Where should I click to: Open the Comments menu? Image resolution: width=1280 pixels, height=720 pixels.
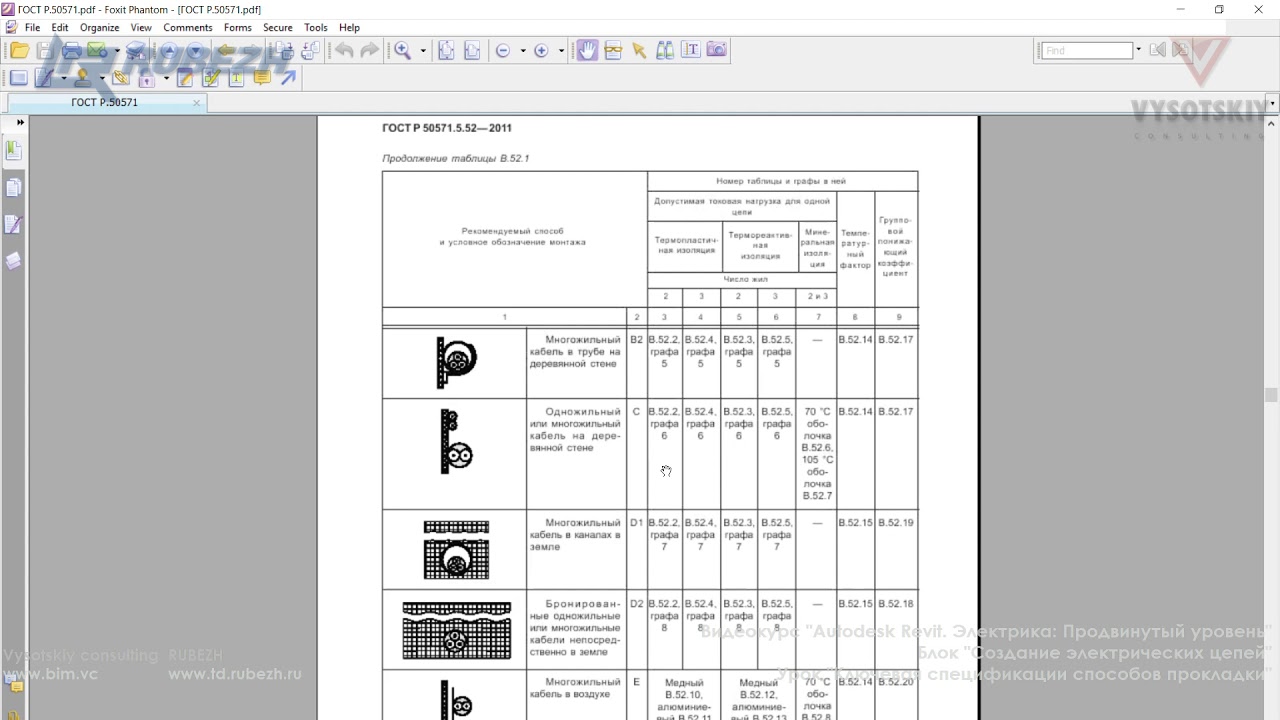(188, 27)
